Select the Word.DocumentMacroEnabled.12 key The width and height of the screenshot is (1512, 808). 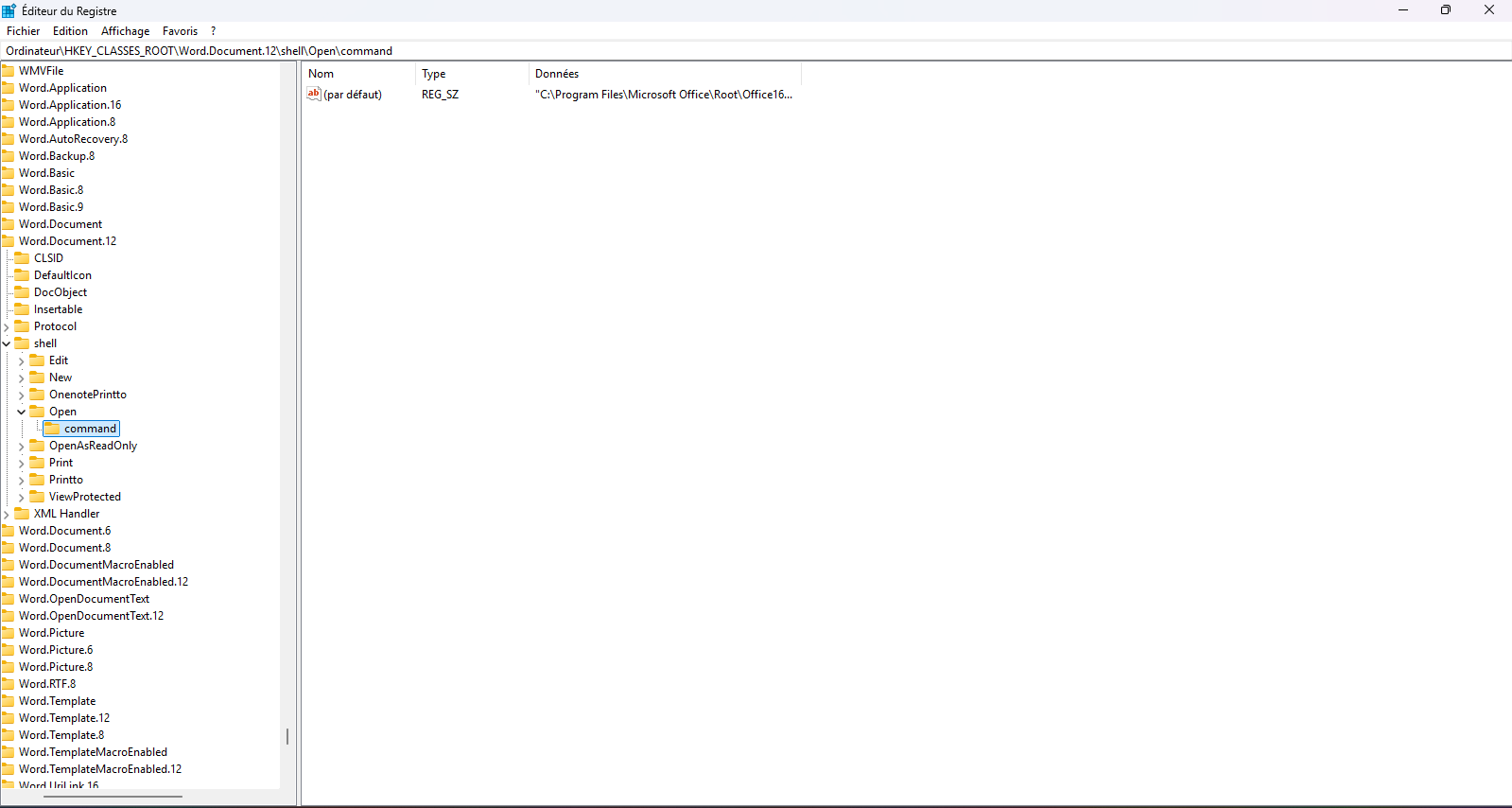103,581
